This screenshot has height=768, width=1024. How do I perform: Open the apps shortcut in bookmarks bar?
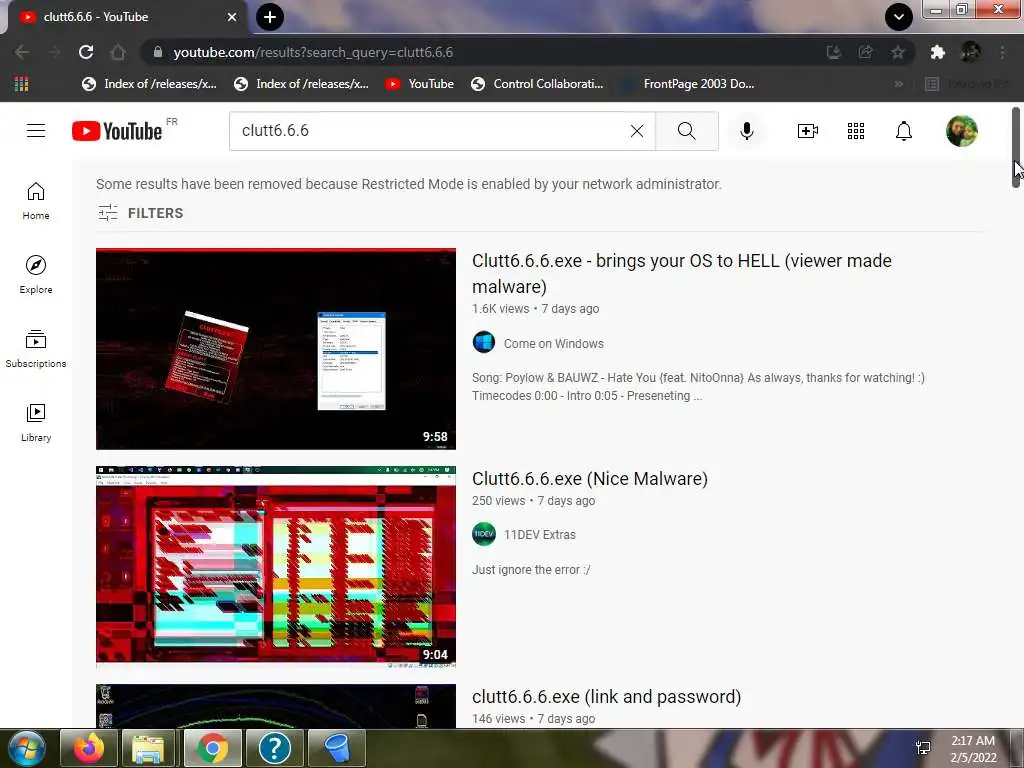22,84
